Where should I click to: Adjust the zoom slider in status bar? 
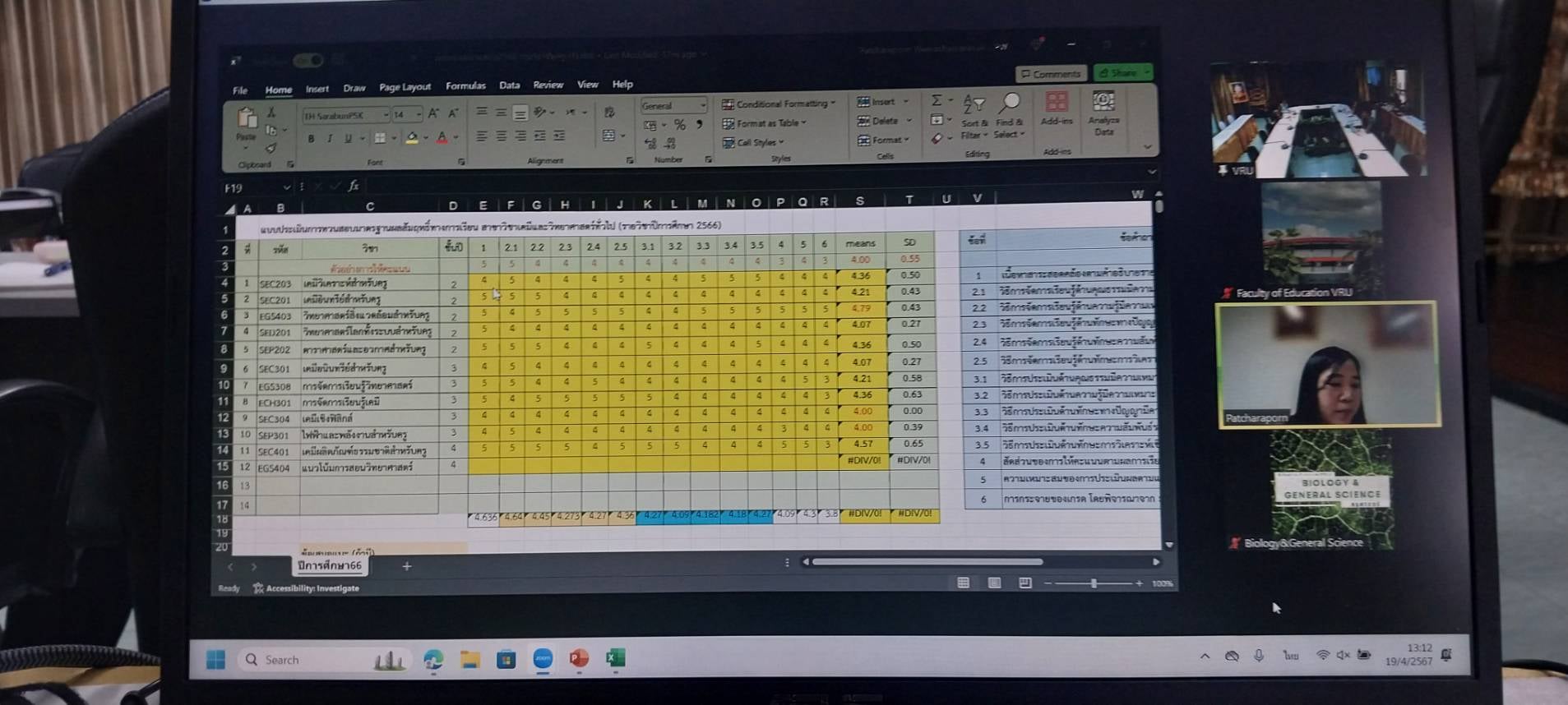click(1093, 583)
